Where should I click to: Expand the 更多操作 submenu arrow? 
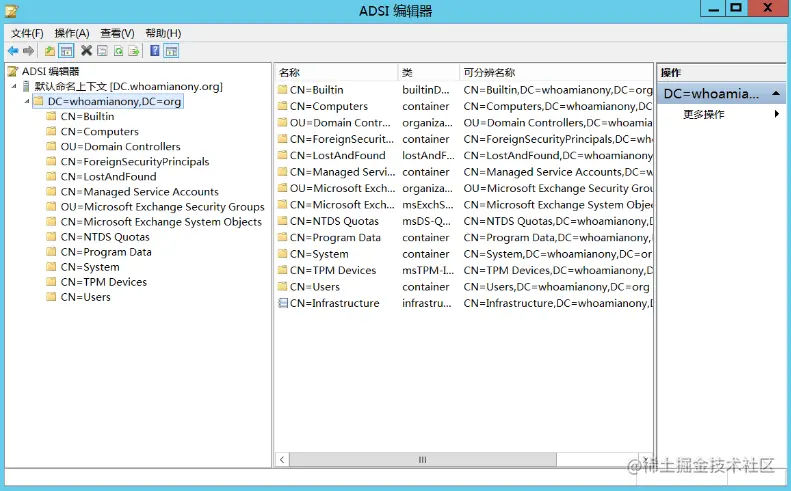tap(777, 114)
